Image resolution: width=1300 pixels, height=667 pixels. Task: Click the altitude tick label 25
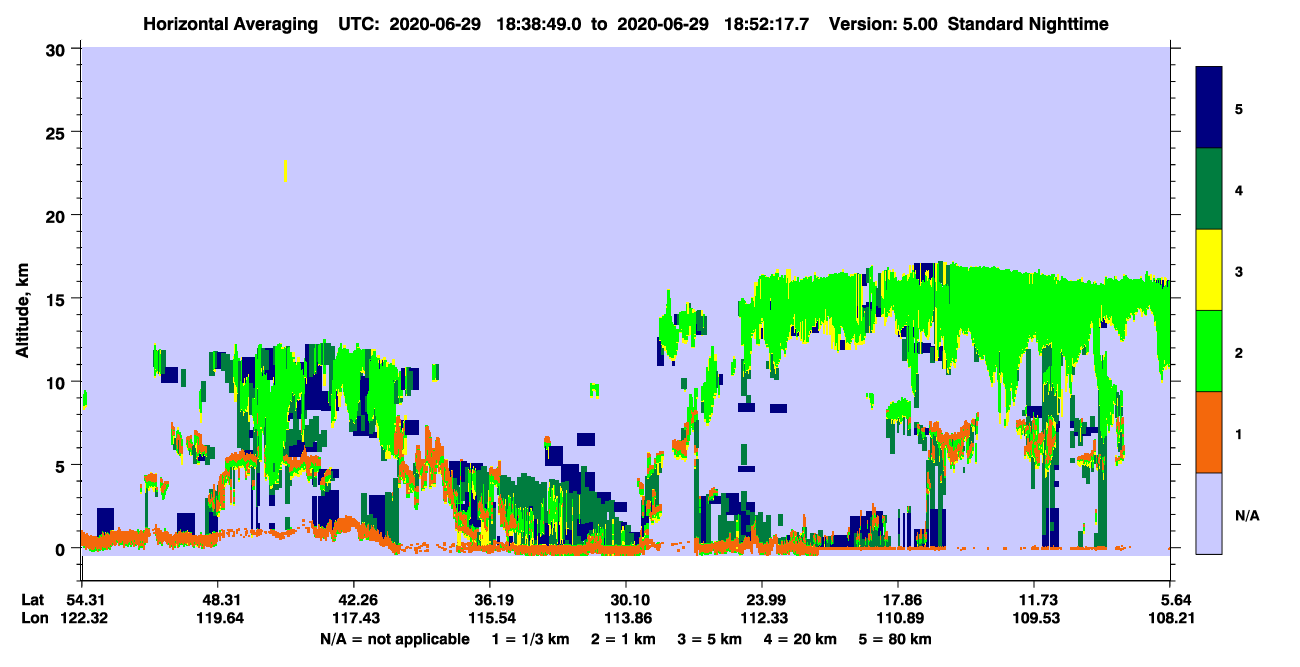point(57,132)
